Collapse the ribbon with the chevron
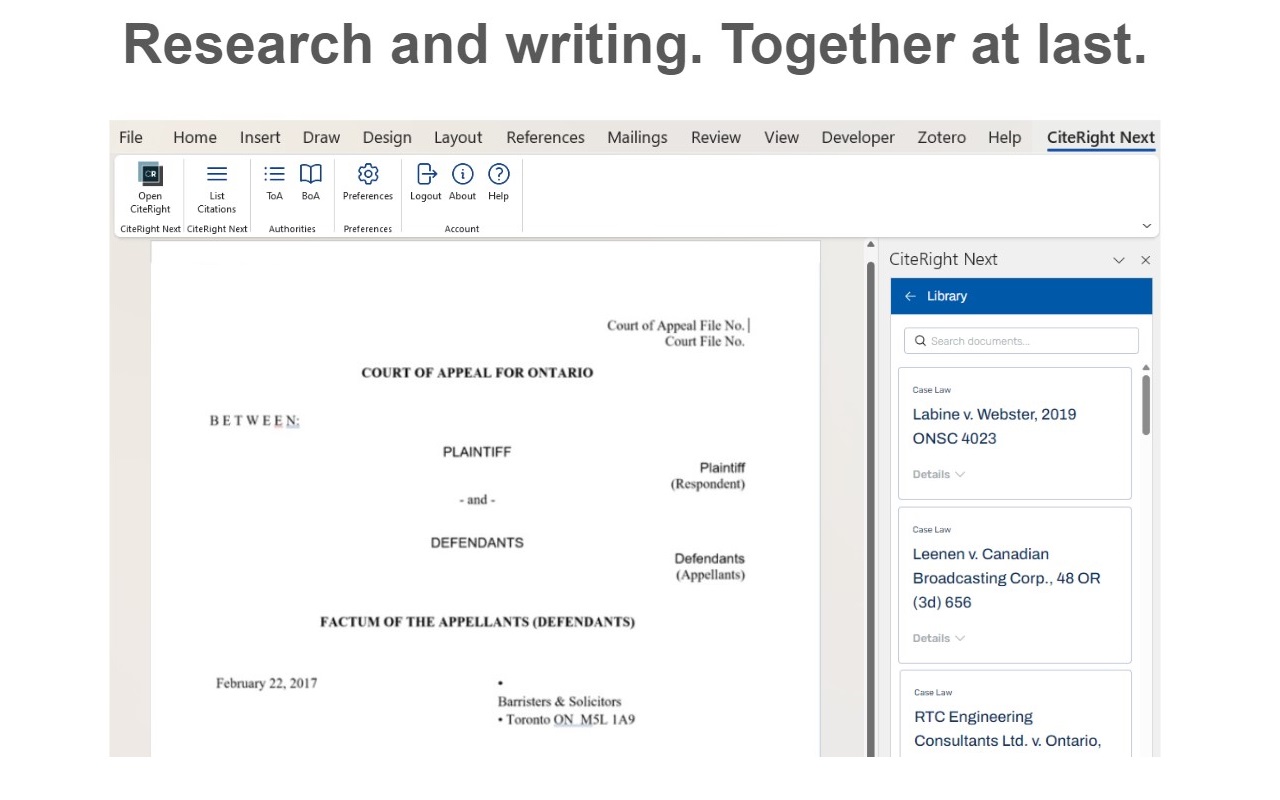 [x=1147, y=226]
